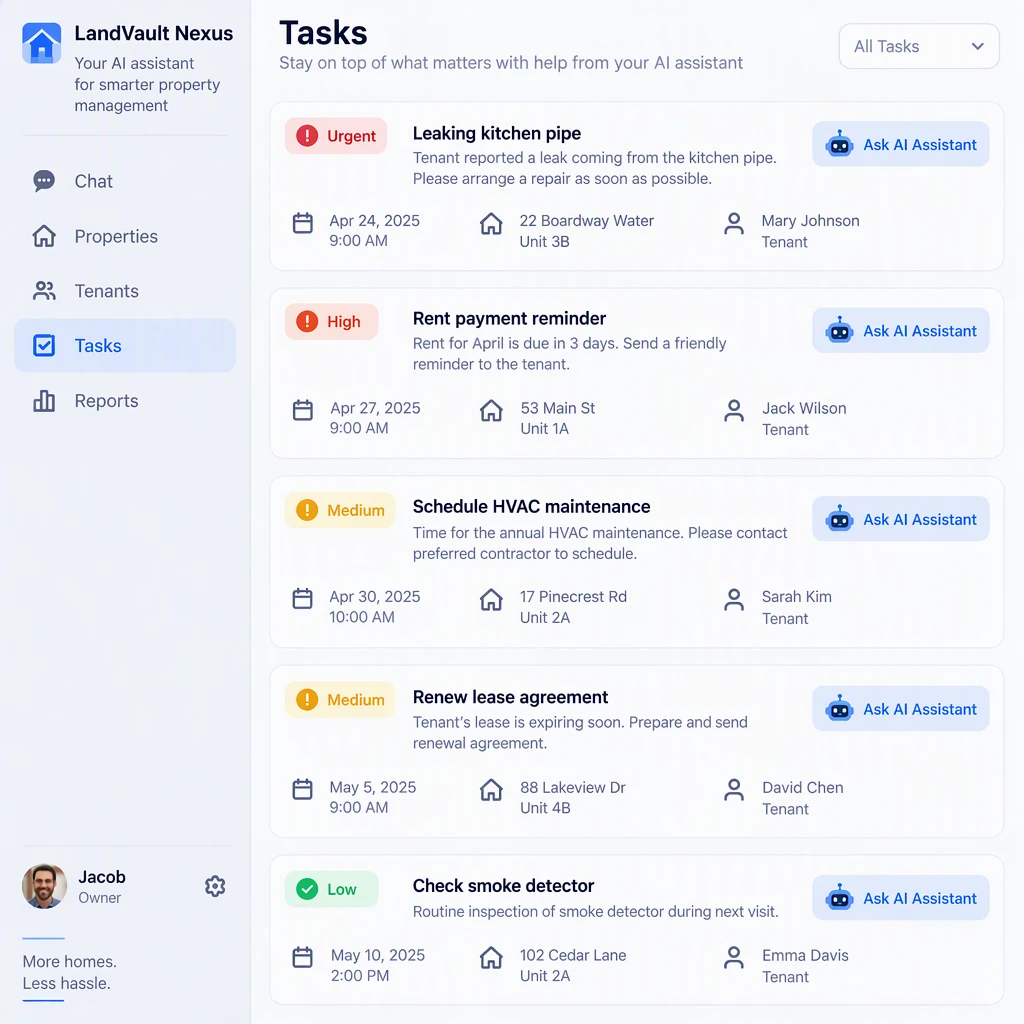
Task: Click tenant name Emma Davis
Action: [805, 955]
